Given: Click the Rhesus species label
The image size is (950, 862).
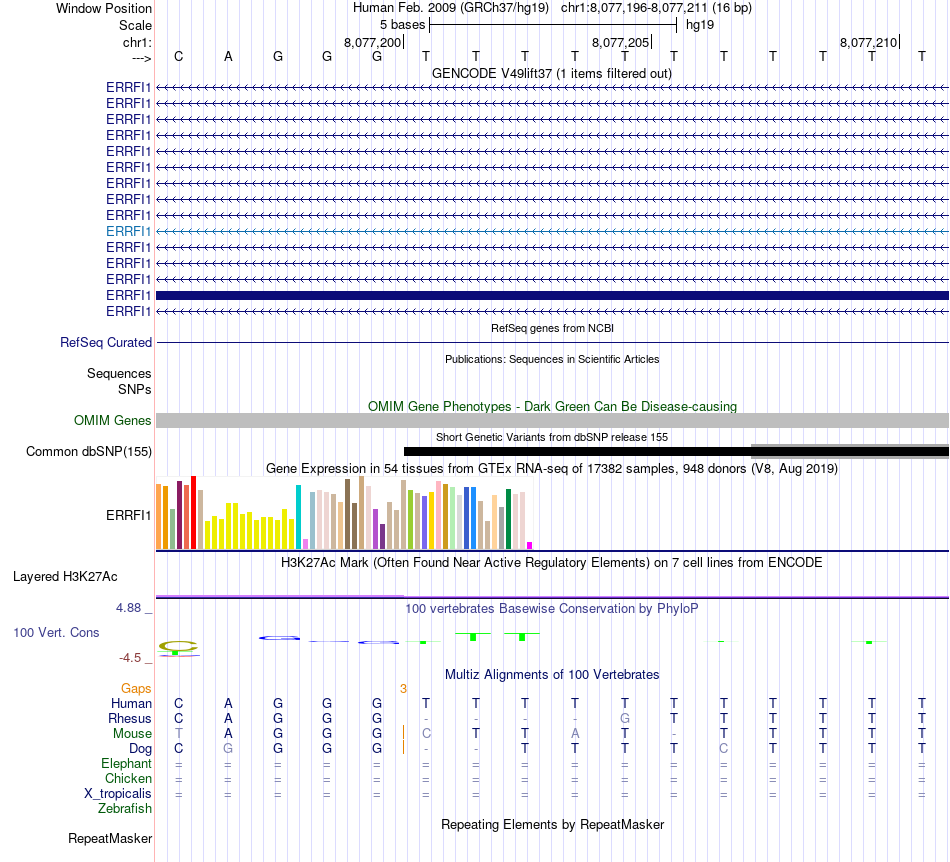Looking at the screenshot, I should pyautogui.click(x=130, y=718).
